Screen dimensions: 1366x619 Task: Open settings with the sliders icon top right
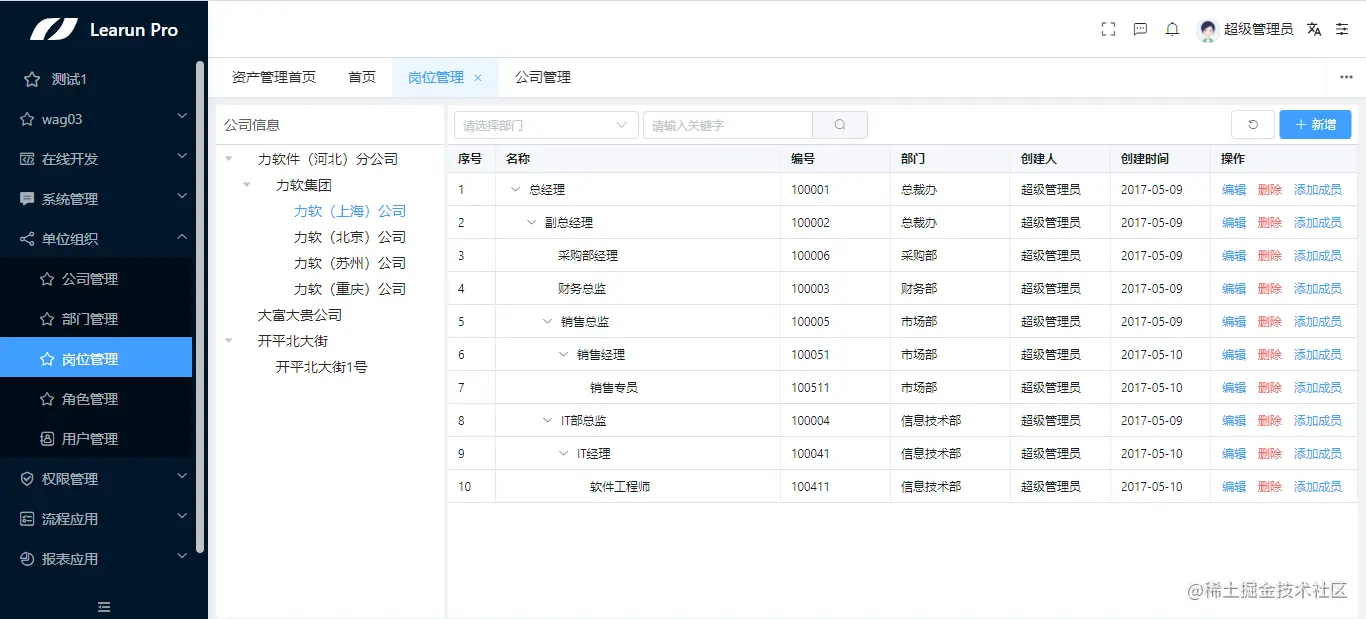coord(1343,29)
